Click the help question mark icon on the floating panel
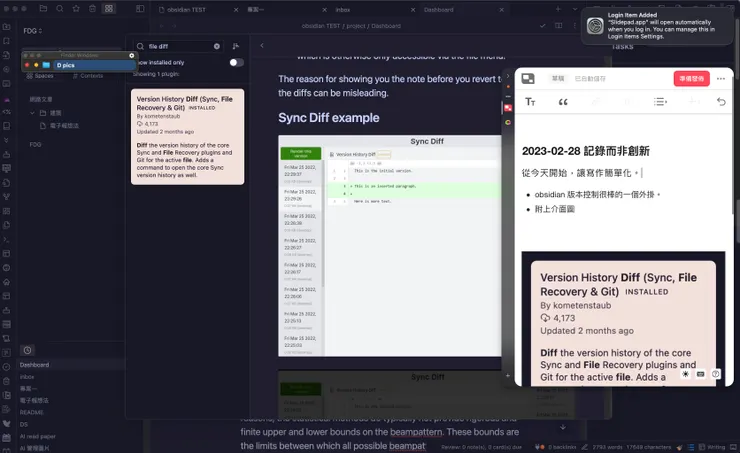The width and height of the screenshot is (740, 453). (715, 374)
